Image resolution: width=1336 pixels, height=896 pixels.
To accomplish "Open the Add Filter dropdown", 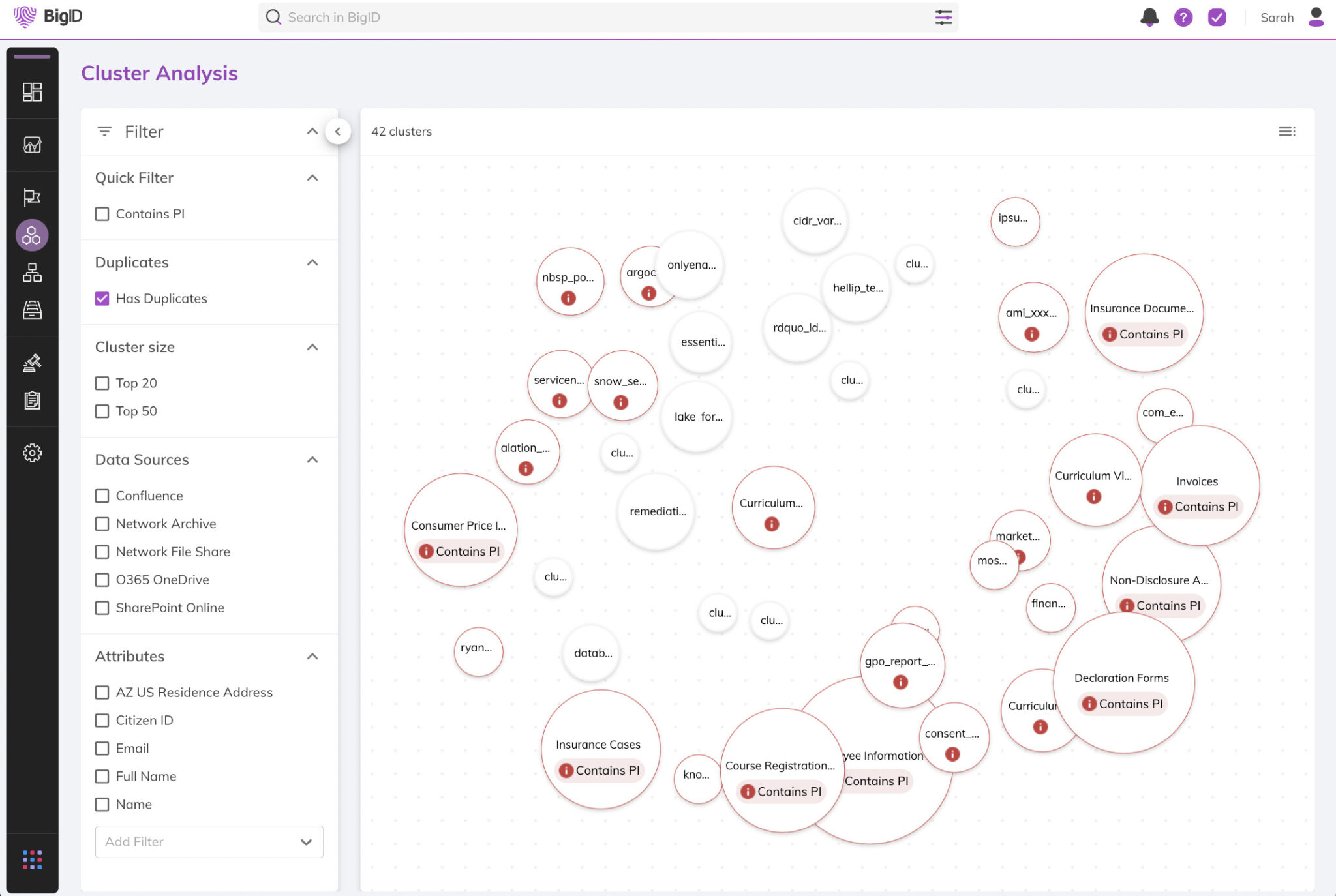I will pos(209,842).
